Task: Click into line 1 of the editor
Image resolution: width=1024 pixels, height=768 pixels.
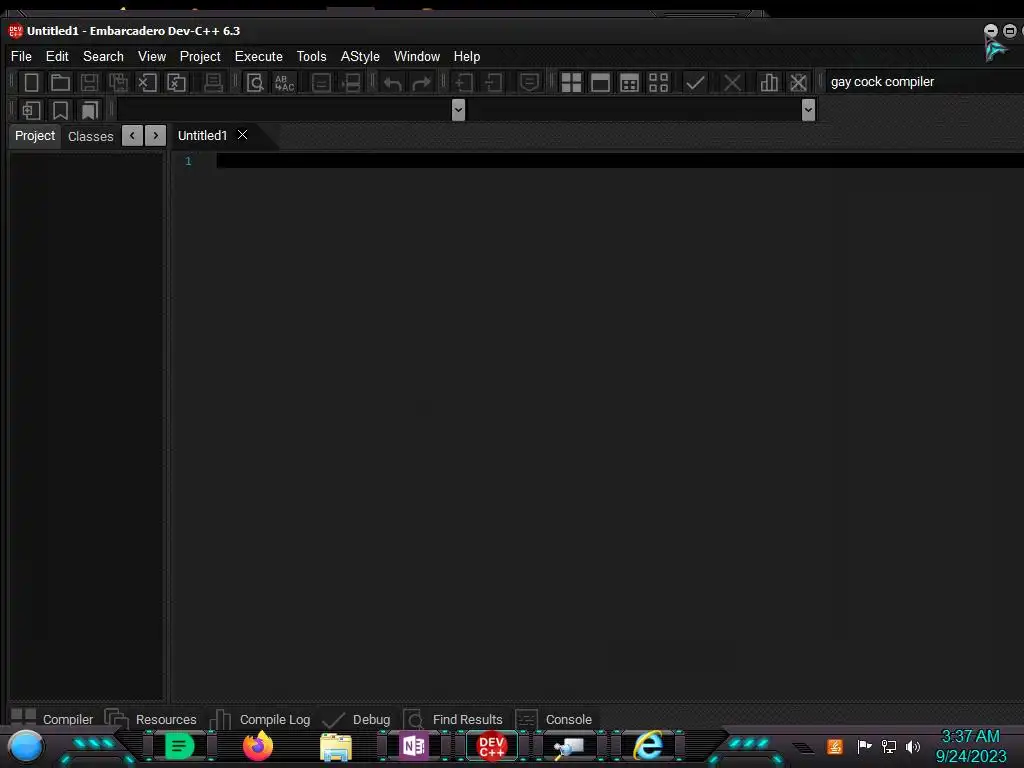Action: click(619, 161)
